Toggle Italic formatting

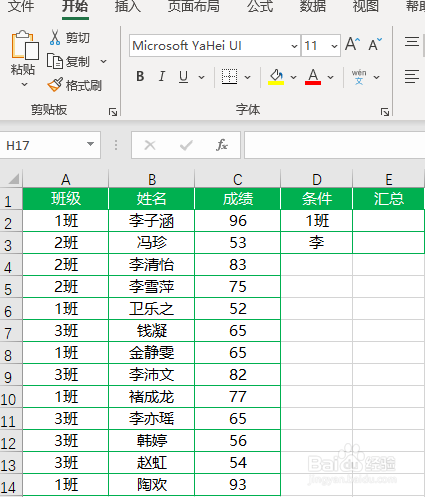[x=162, y=77]
